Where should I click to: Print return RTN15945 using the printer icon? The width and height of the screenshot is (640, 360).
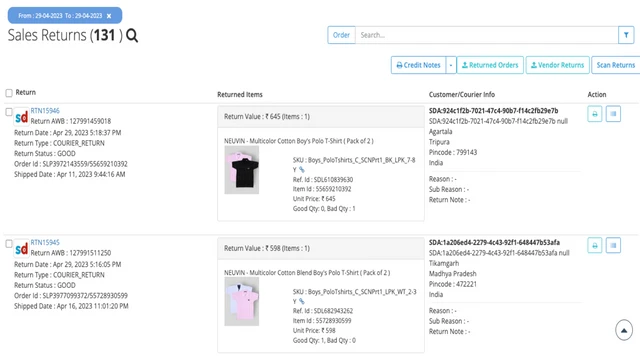tap(595, 246)
